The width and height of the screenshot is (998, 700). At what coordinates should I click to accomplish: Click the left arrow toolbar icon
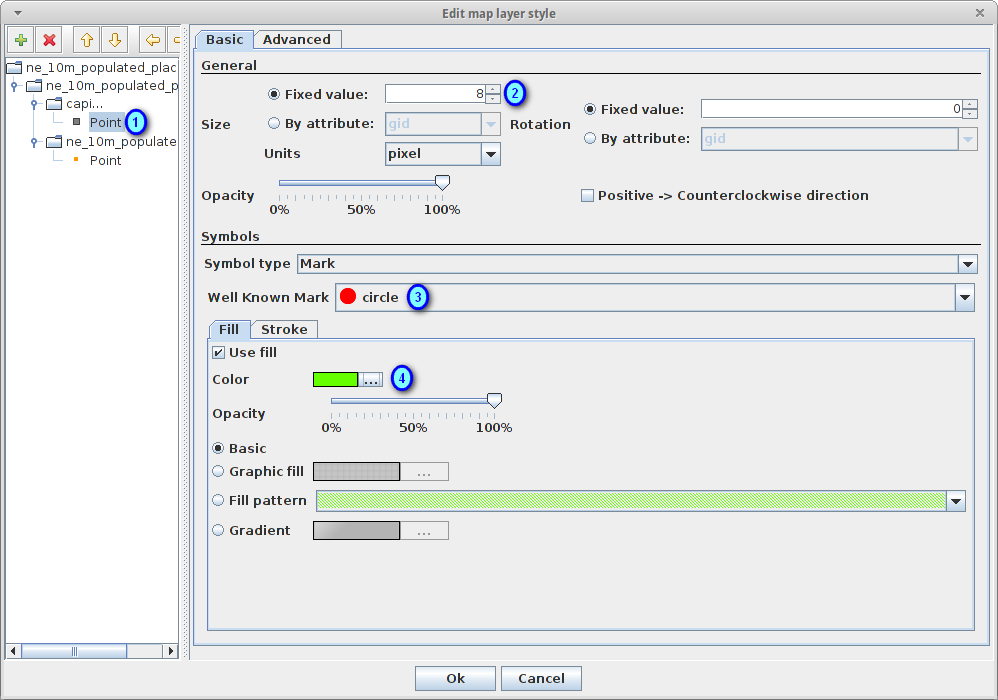[x=153, y=41]
